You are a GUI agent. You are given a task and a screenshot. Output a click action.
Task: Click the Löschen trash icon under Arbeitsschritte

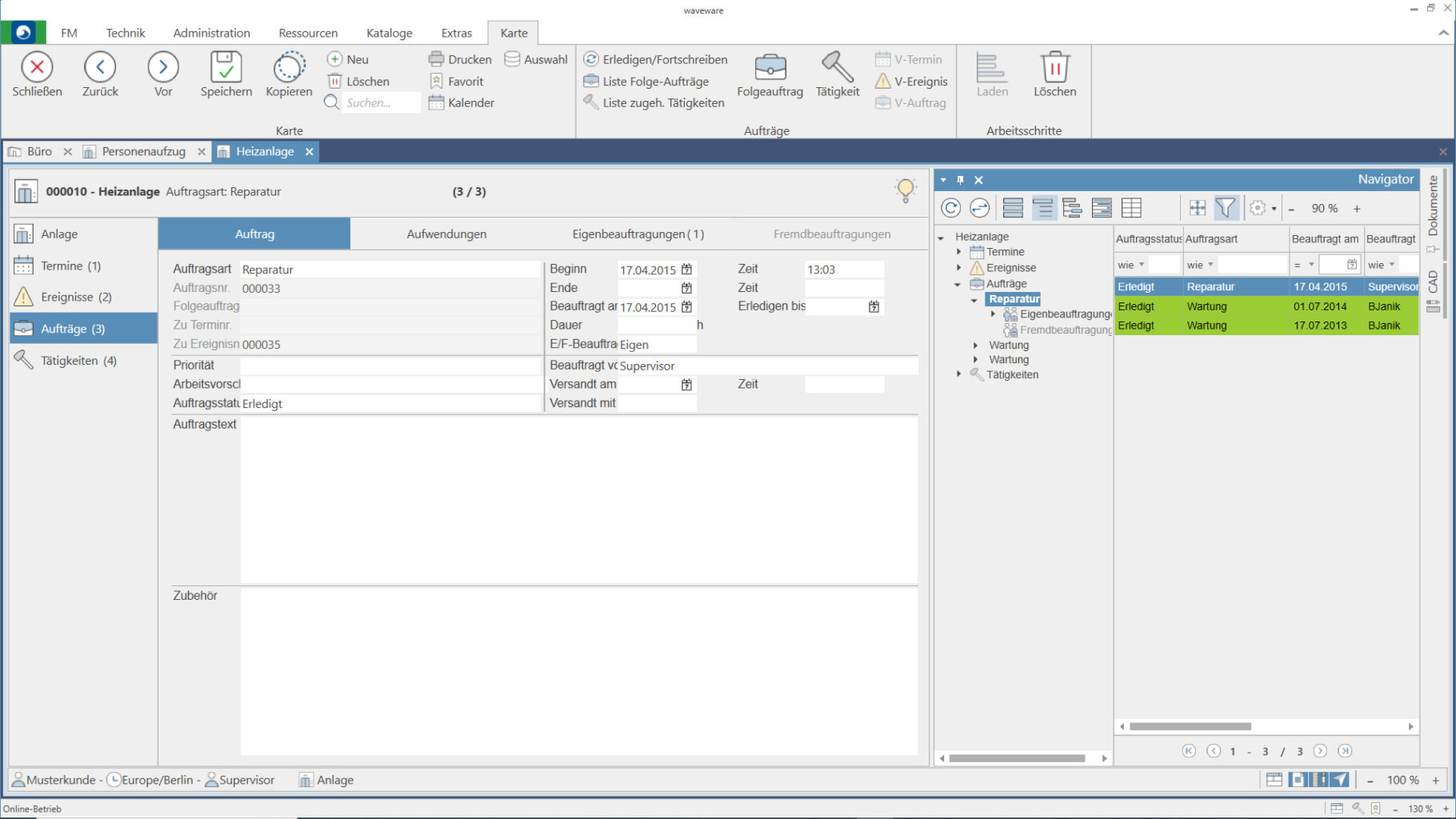(1054, 67)
